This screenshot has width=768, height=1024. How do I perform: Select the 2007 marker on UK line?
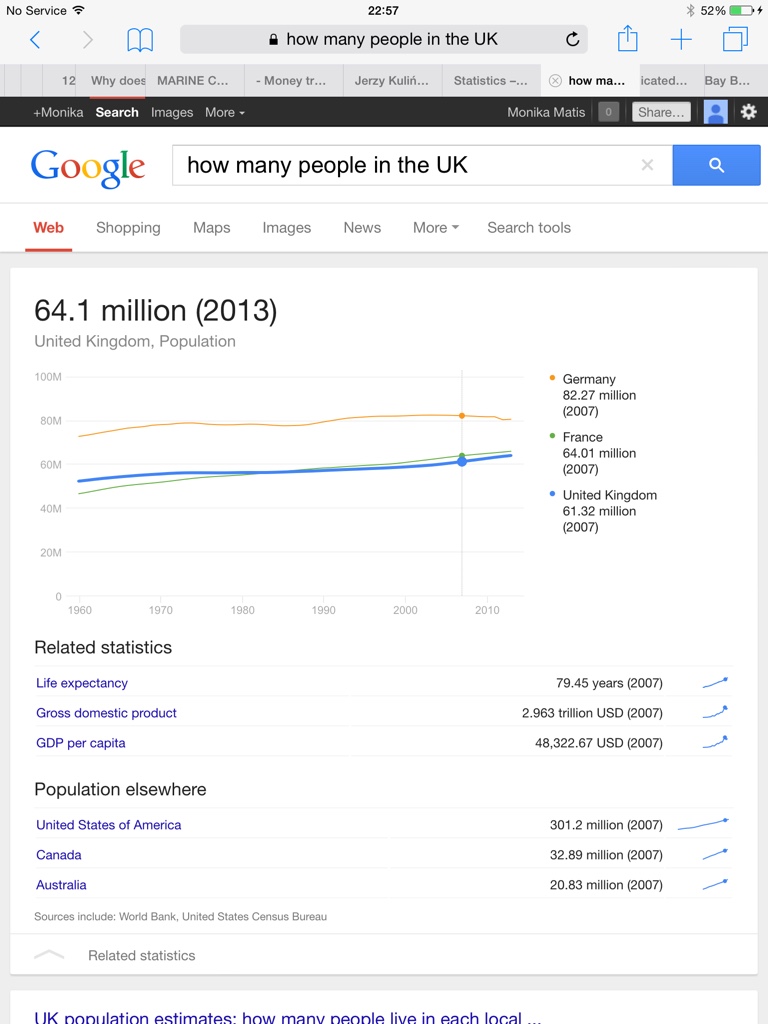[x=462, y=461]
